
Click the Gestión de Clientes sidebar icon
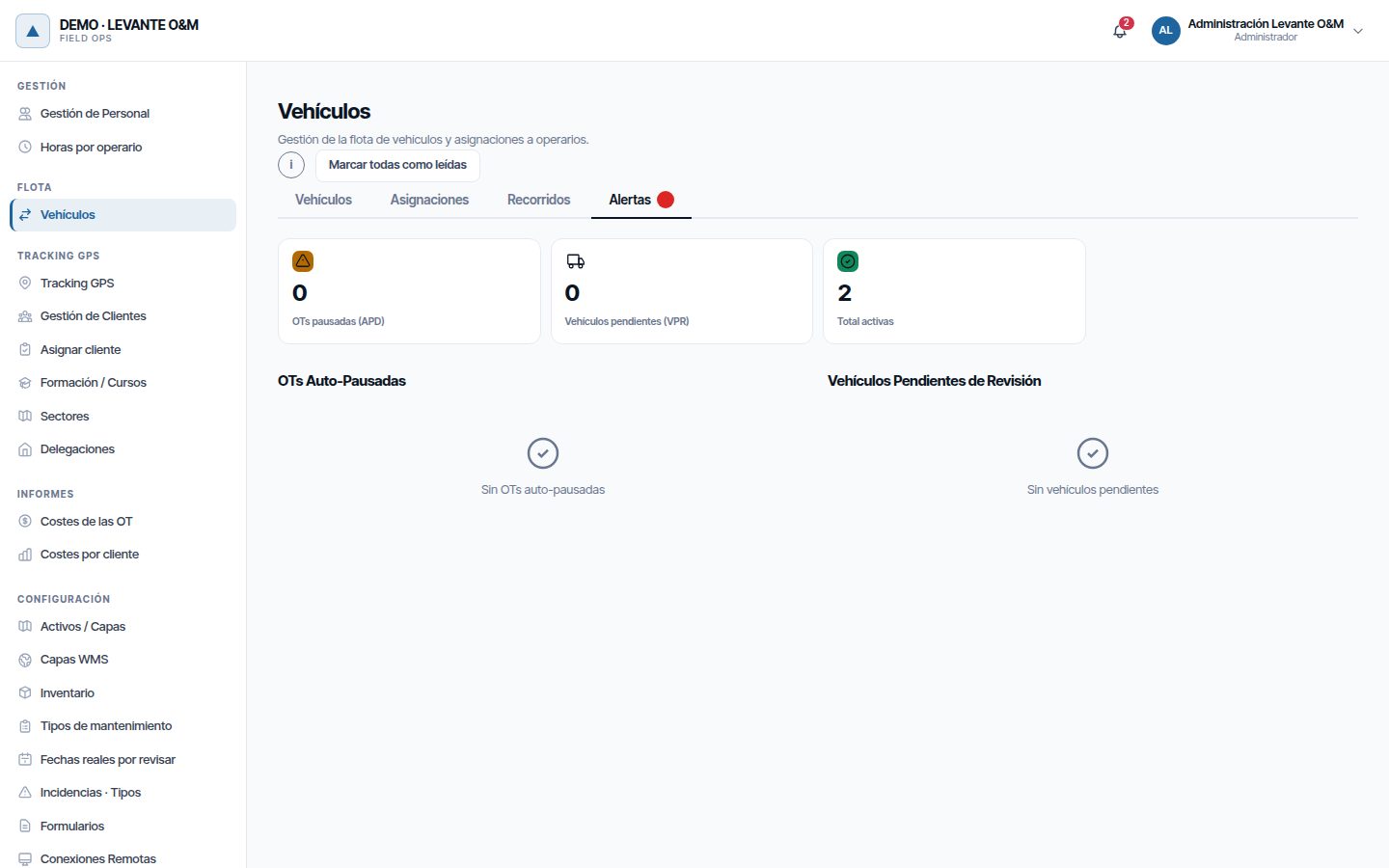pos(25,316)
